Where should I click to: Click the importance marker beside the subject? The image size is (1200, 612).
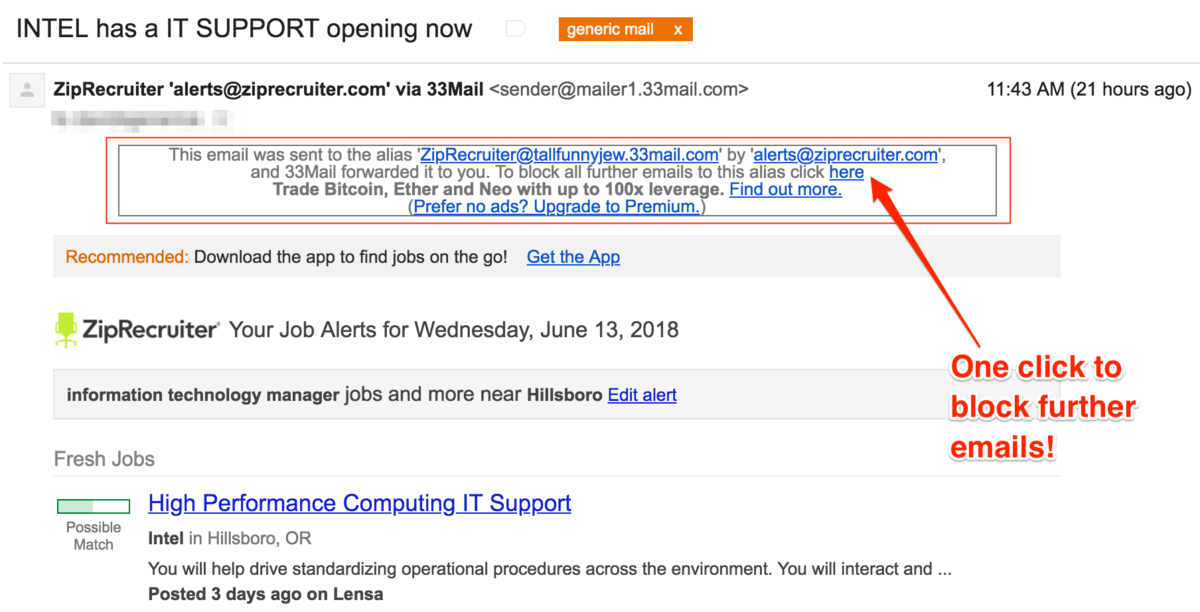coord(516,29)
